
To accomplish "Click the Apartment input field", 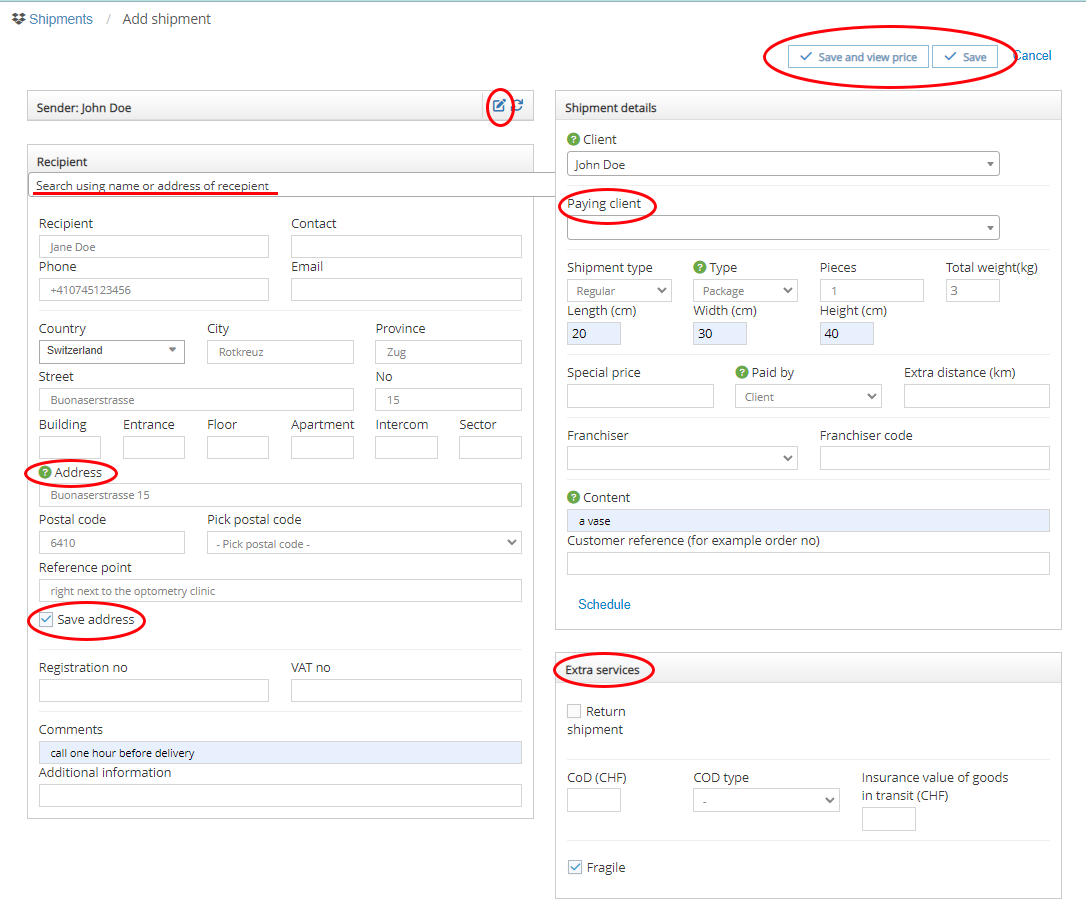I will click(x=322, y=447).
